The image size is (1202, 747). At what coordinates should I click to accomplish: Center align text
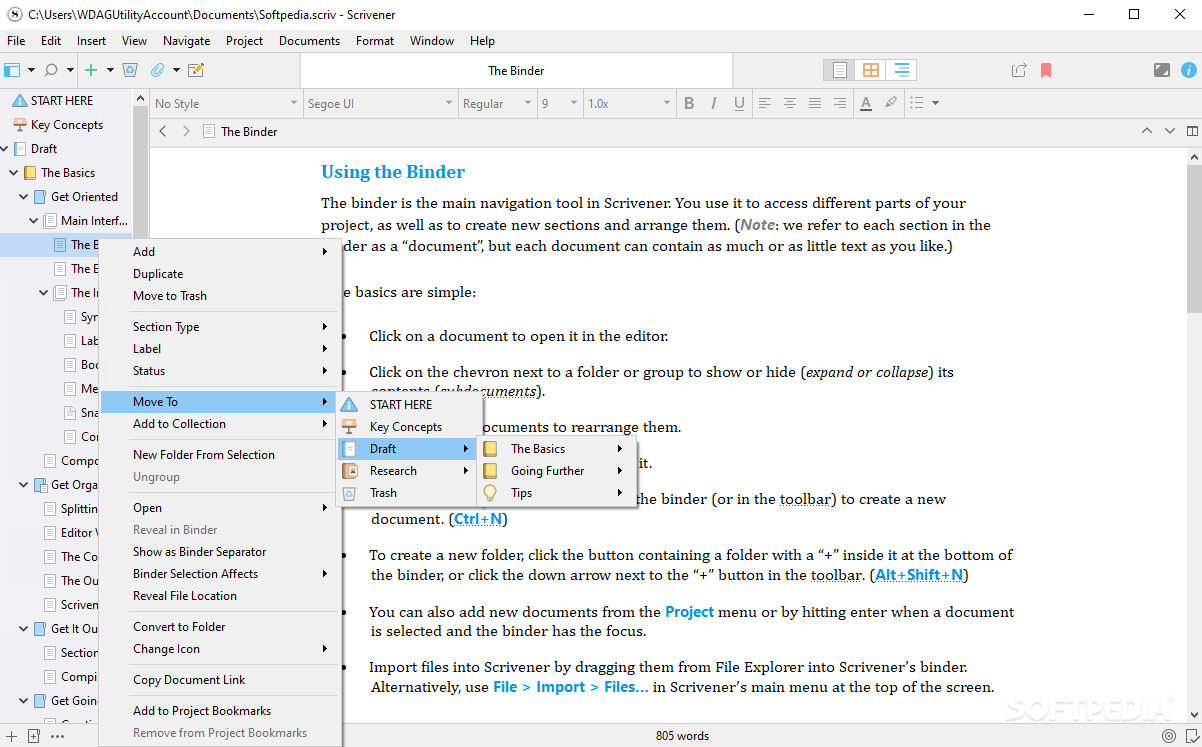tap(790, 103)
